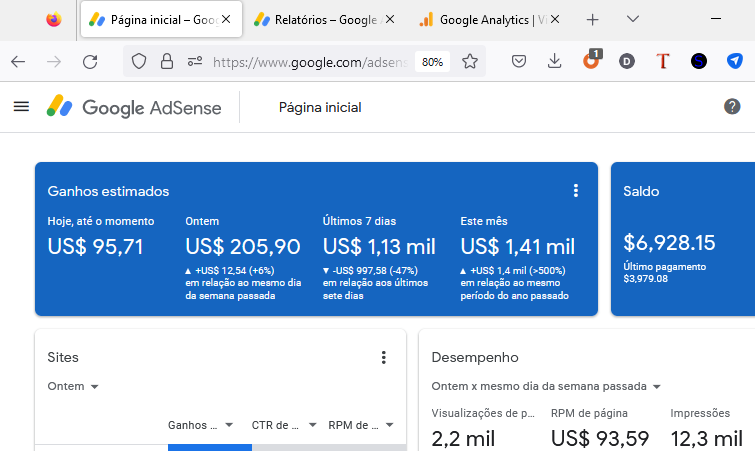Open the AdSense hamburger navigation menu
This screenshot has height=451, width=755.
21,106
